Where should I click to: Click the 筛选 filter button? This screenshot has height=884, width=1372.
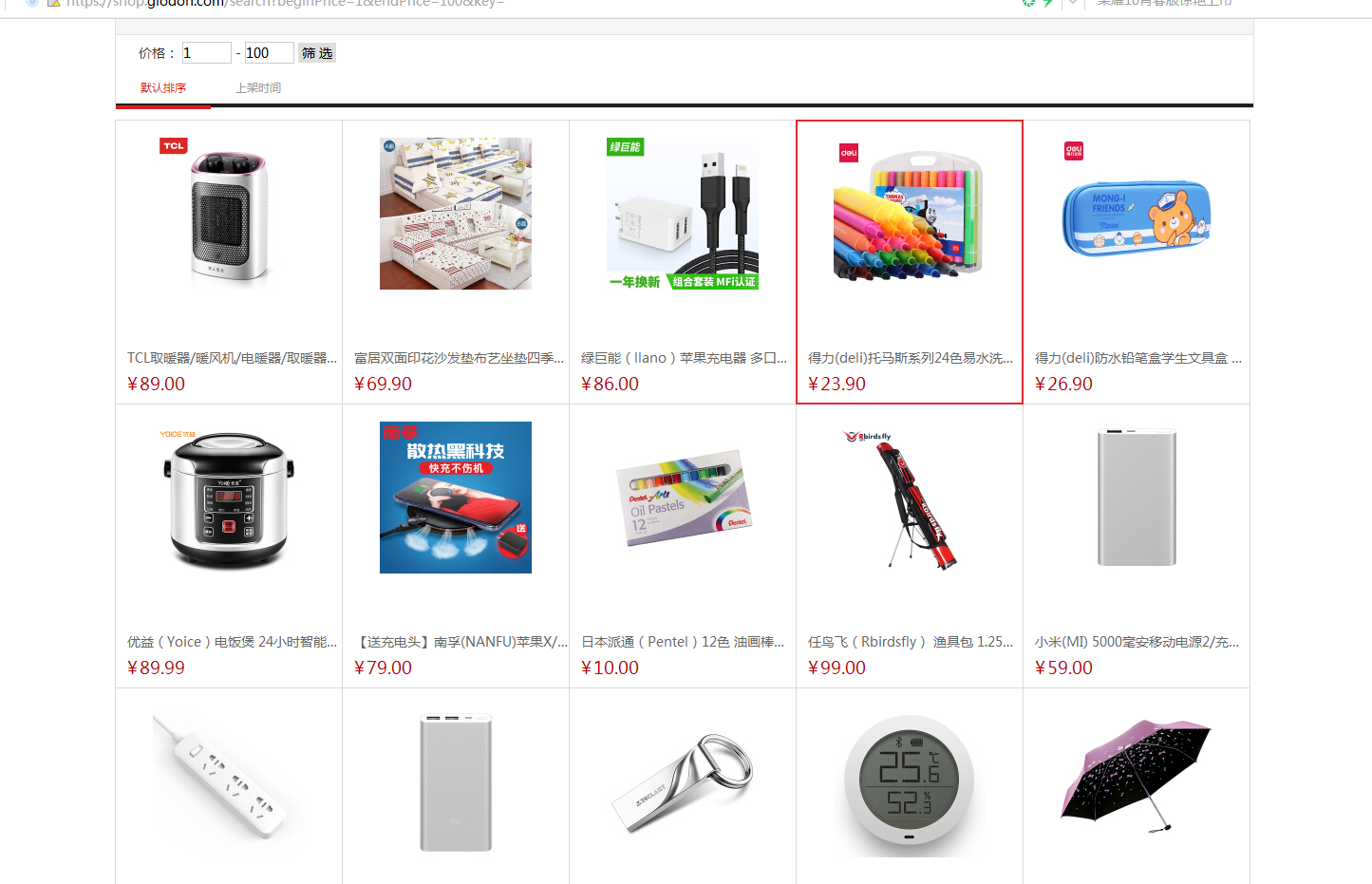click(317, 53)
